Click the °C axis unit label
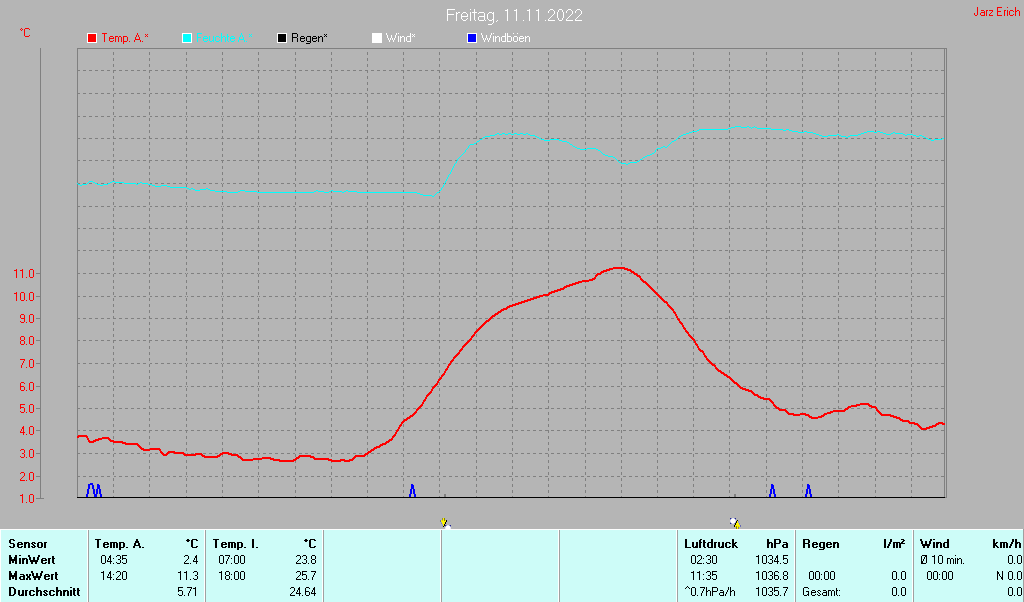 point(25,33)
